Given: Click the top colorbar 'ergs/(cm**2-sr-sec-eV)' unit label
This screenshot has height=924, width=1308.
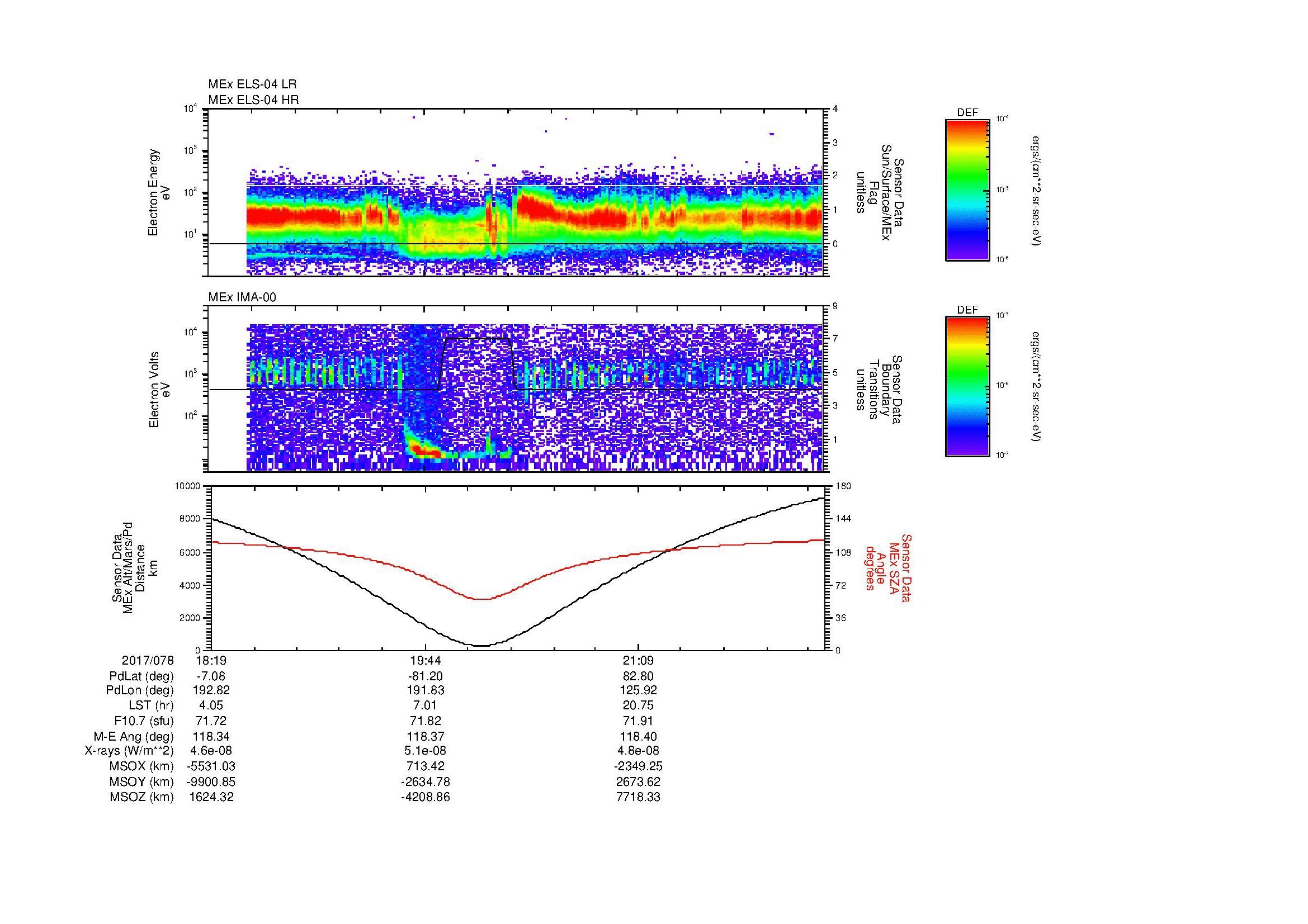Looking at the screenshot, I should click(1036, 190).
